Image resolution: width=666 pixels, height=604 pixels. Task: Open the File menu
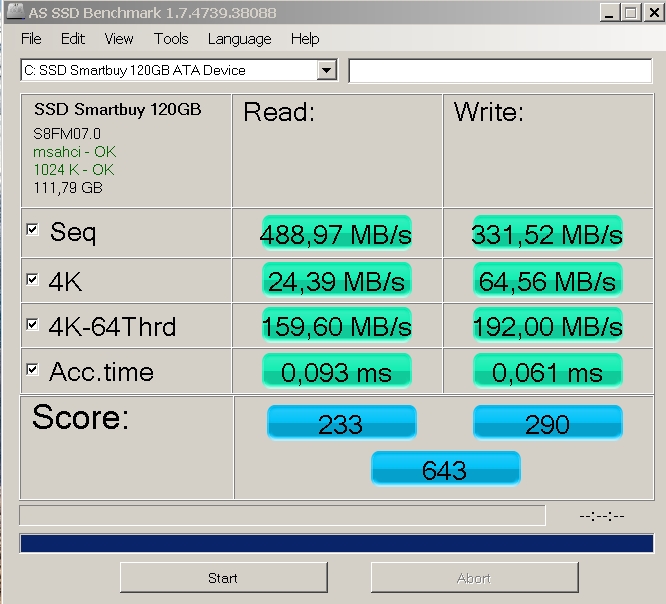31,39
